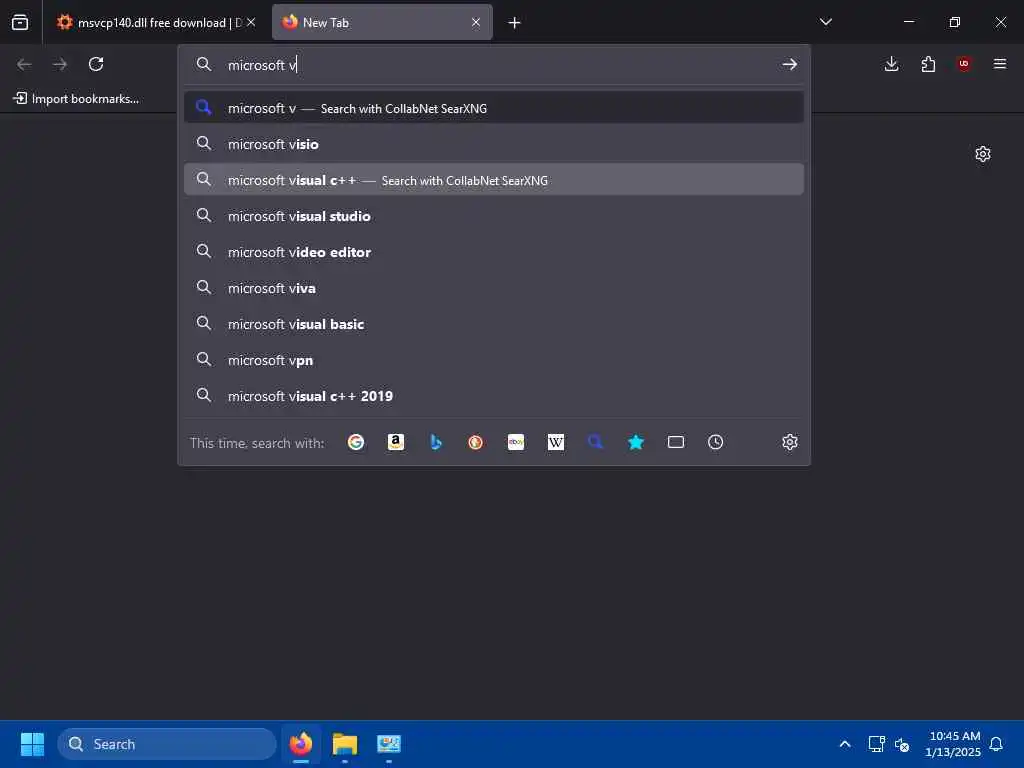Click the Windows taskbar Search box
The height and width of the screenshot is (768, 1024).
pyautogui.click(x=167, y=744)
